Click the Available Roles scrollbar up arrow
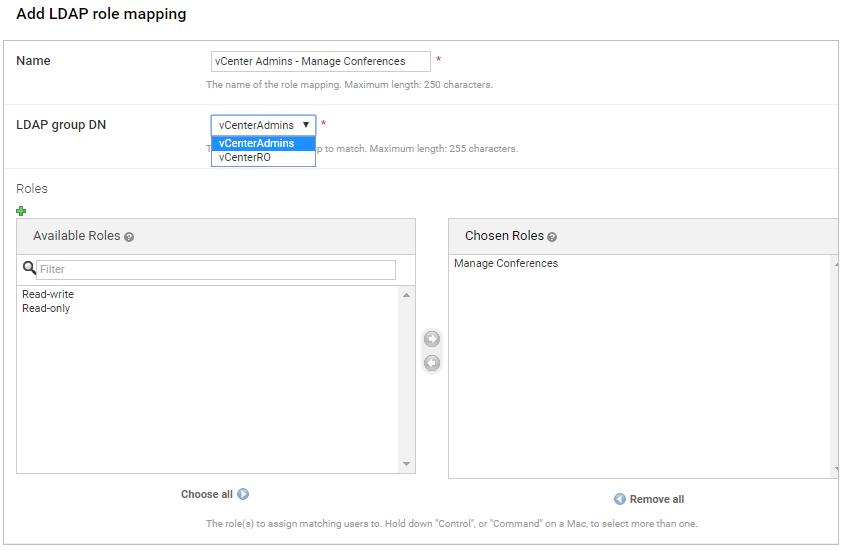The width and height of the screenshot is (844, 550). click(x=406, y=295)
